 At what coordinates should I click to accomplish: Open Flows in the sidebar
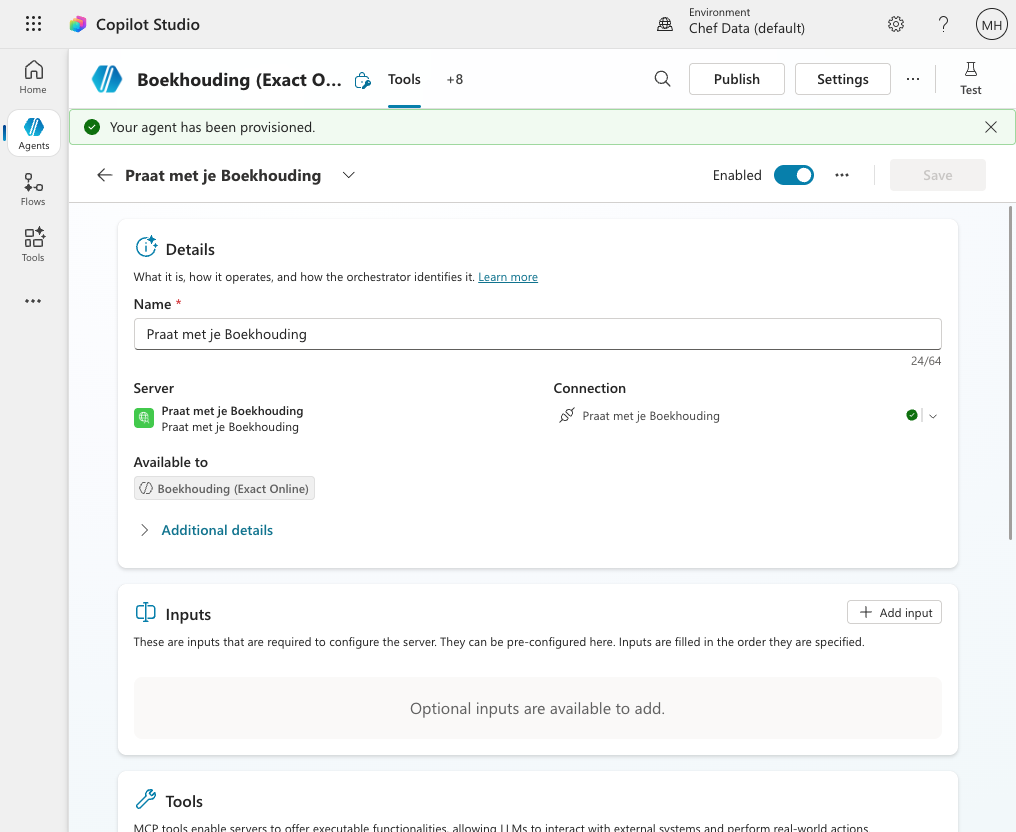pyautogui.click(x=33, y=189)
